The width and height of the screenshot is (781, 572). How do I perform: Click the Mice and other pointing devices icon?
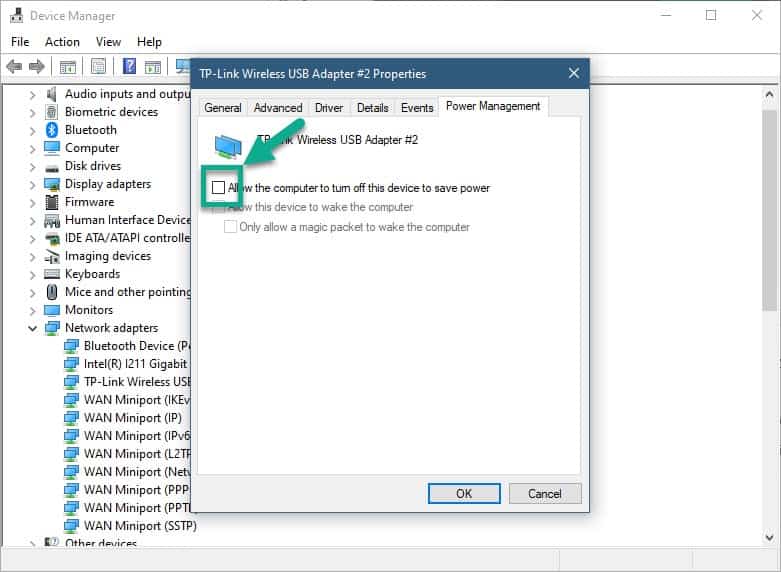(52, 292)
